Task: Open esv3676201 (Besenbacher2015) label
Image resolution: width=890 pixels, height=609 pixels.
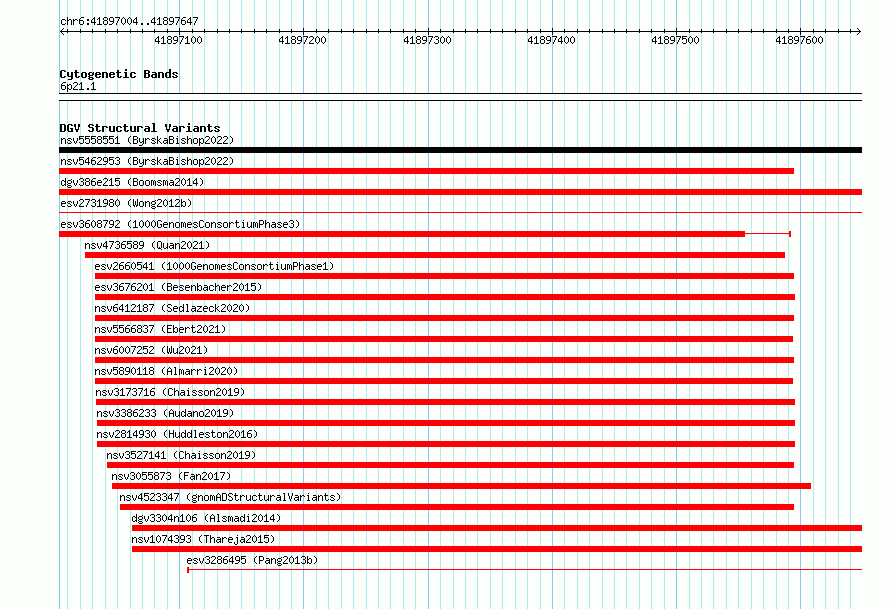Action: click(178, 287)
